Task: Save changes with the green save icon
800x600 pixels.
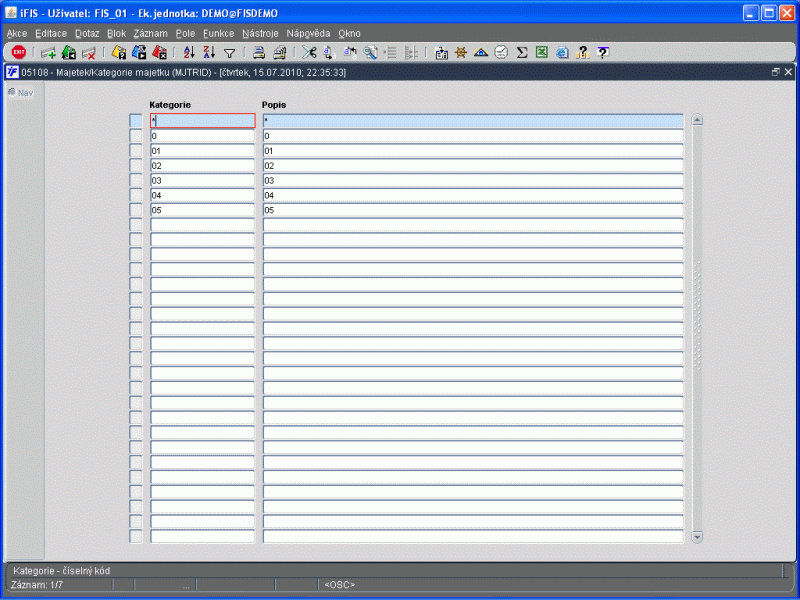Action: click(68, 52)
